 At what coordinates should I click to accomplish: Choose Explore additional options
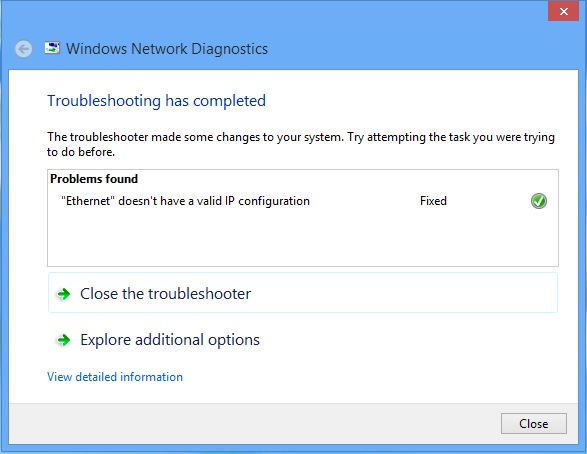[x=303, y=339]
